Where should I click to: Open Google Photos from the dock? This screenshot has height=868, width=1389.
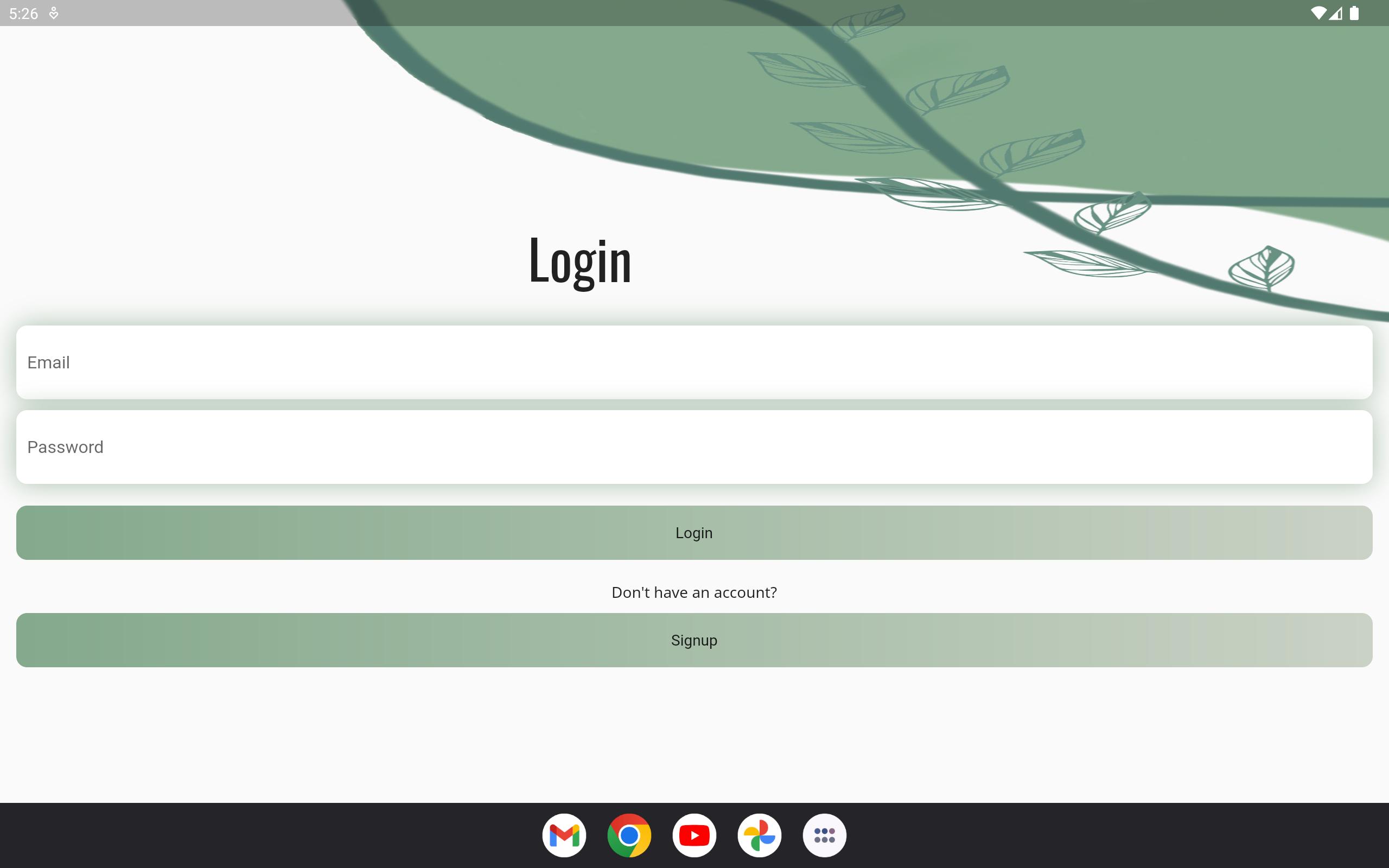tap(760, 835)
